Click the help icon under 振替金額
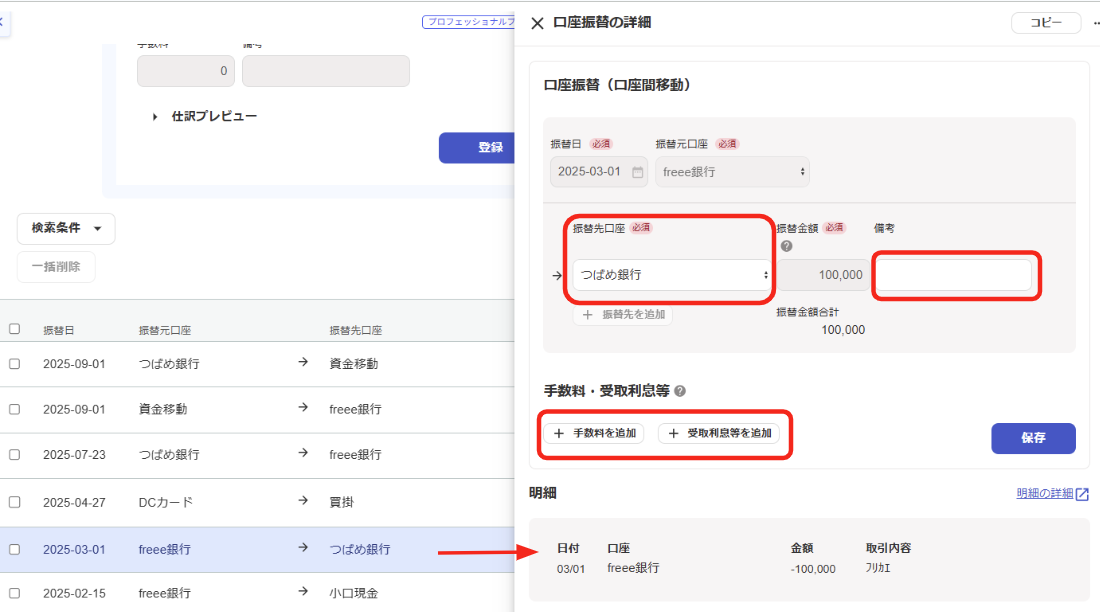Image resolution: width=1100 pixels, height=612 pixels. (786, 246)
